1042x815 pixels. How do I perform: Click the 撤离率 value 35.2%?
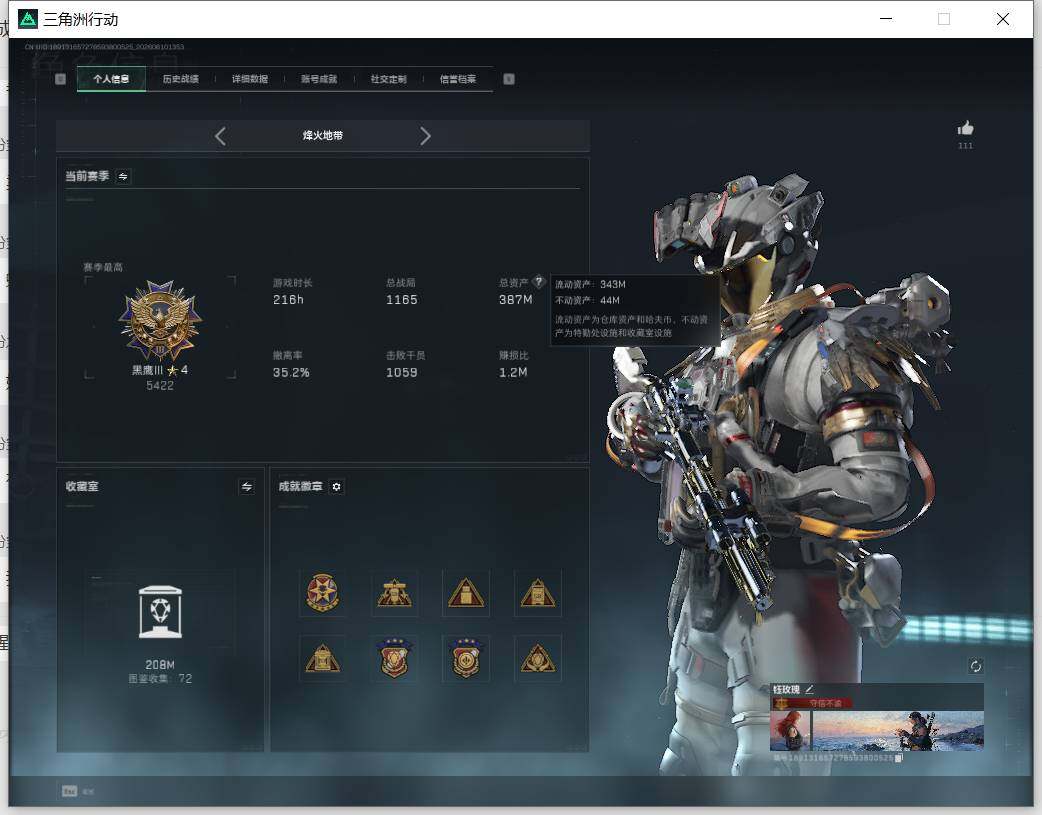[x=291, y=372]
